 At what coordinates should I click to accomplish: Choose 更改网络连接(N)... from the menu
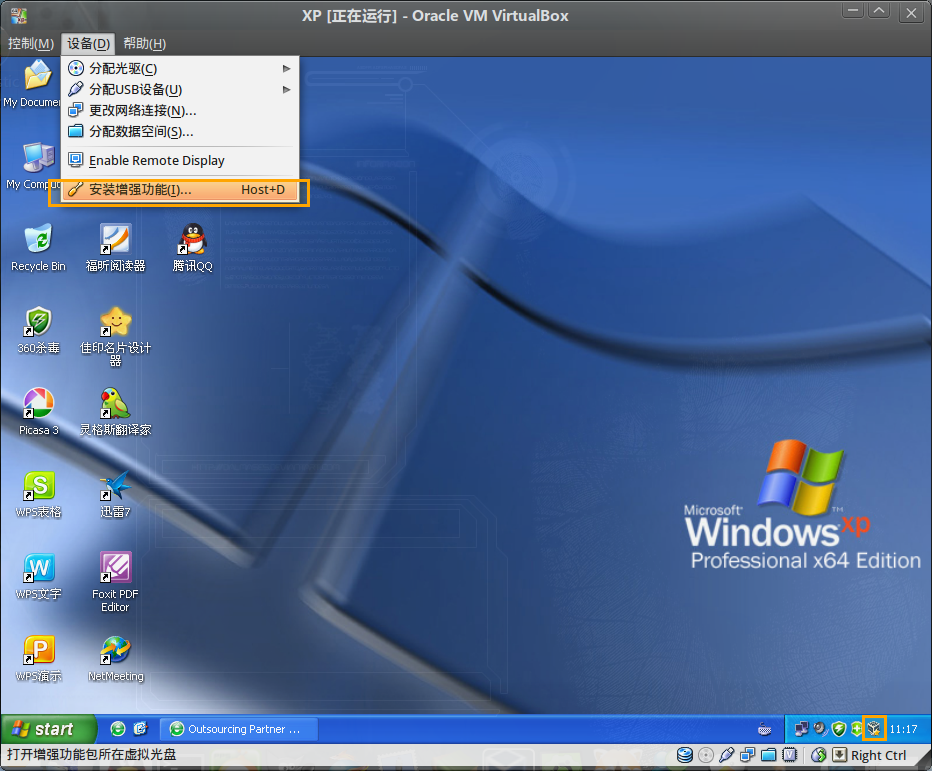pyautogui.click(x=180, y=111)
